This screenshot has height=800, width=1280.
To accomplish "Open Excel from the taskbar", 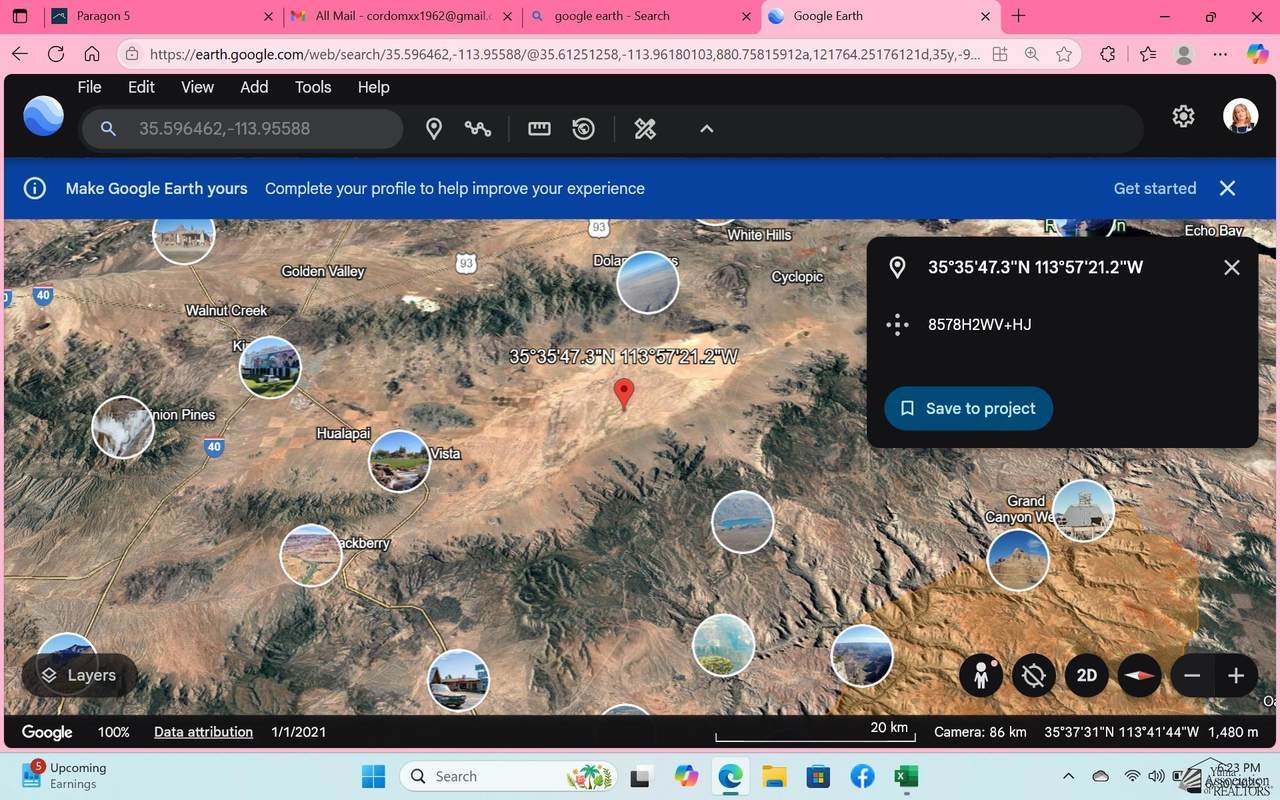I will click(906, 777).
